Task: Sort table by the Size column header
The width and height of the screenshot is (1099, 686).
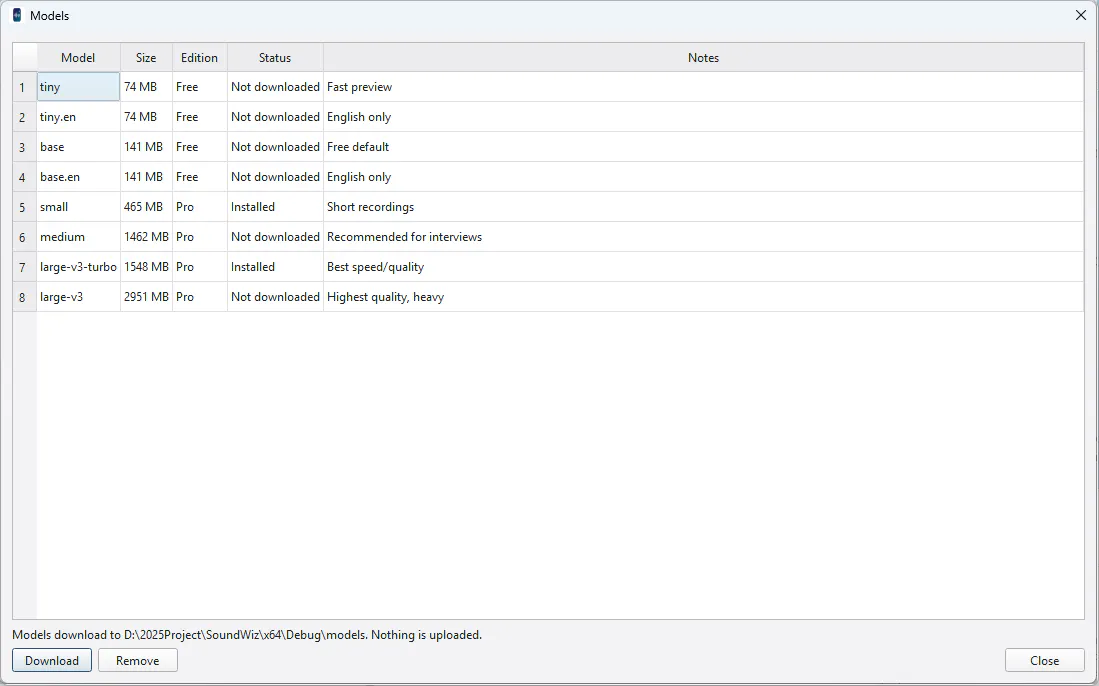Action: click(146, 57)
